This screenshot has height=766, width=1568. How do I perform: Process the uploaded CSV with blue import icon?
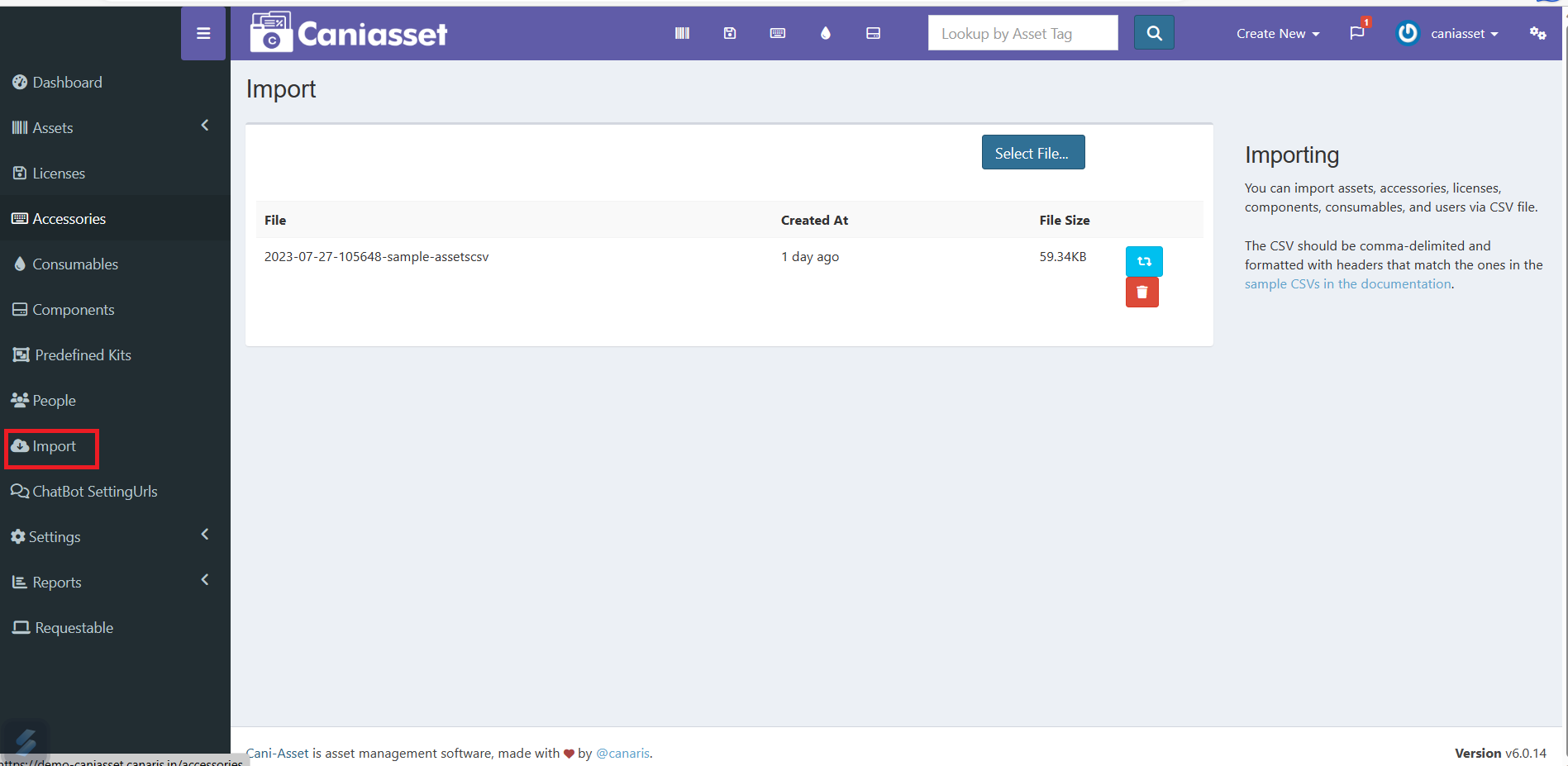tap(1143, 261)
